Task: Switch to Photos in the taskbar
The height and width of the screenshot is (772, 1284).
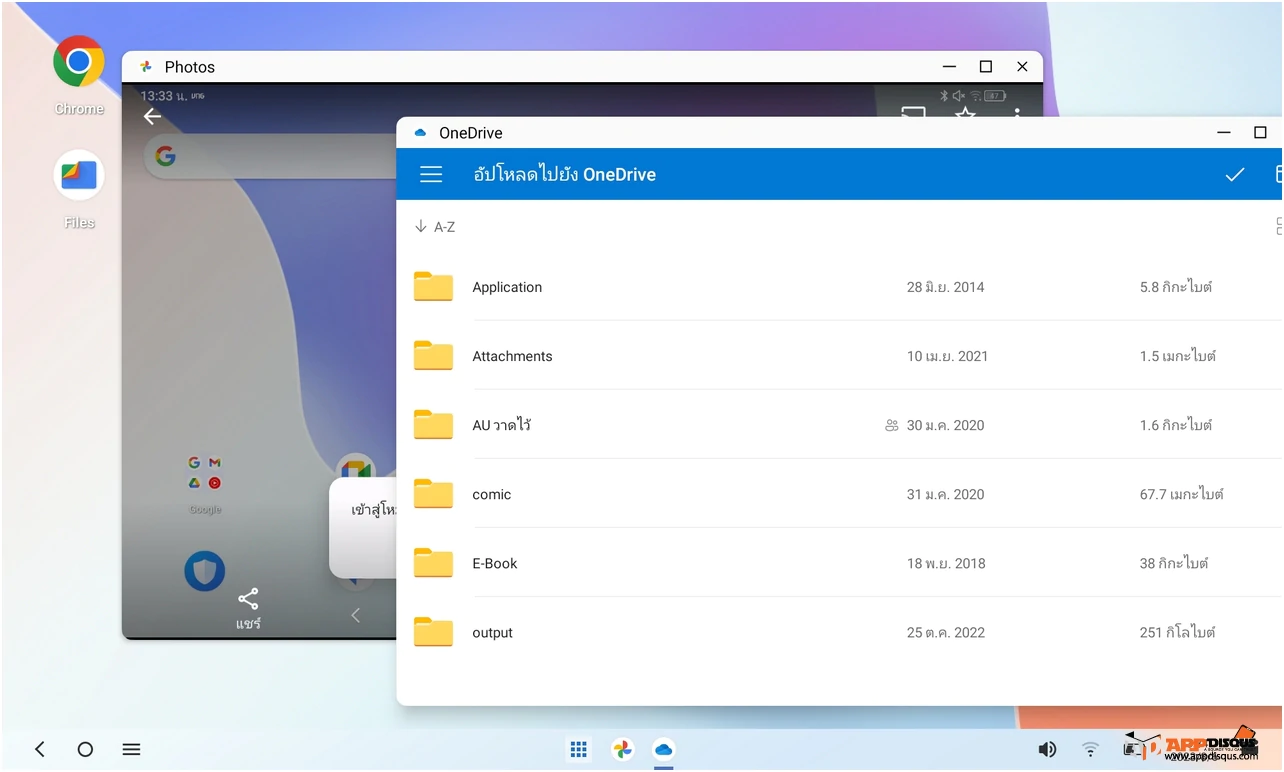Action: (x=622, y=749)
